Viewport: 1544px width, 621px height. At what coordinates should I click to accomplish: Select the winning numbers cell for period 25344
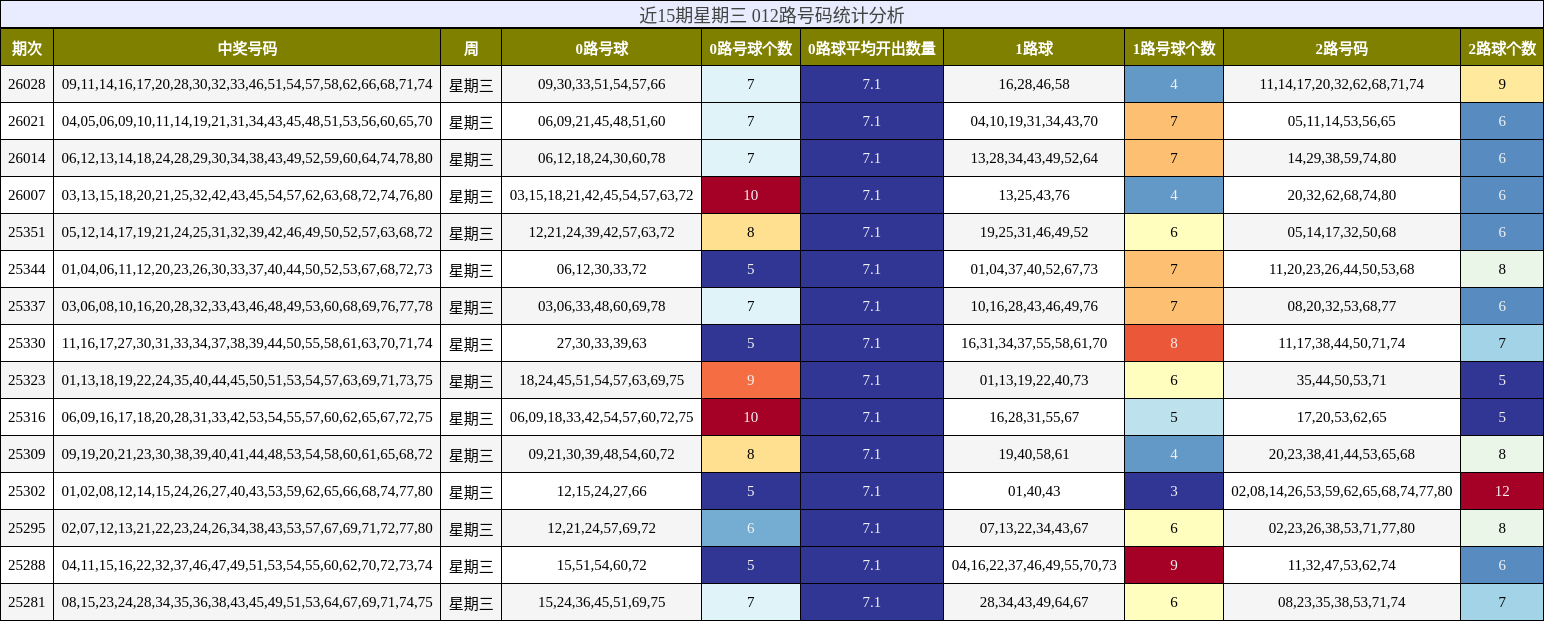pyautogui.click(x=248, y=269)
